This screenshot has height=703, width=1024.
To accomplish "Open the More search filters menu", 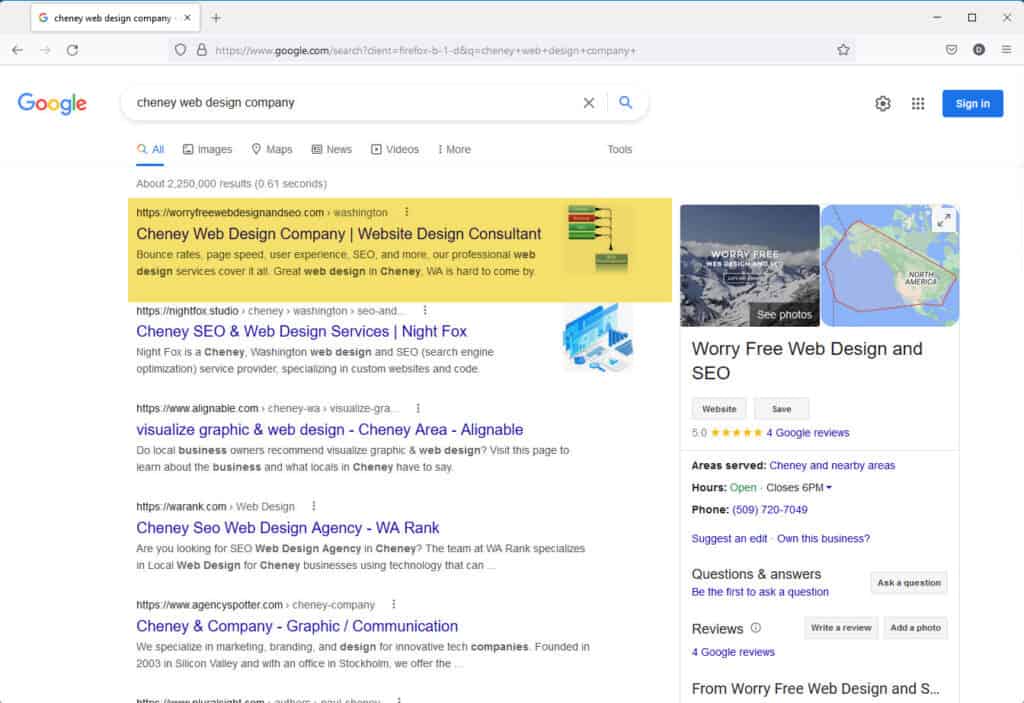I will click(x=454, y=150).
